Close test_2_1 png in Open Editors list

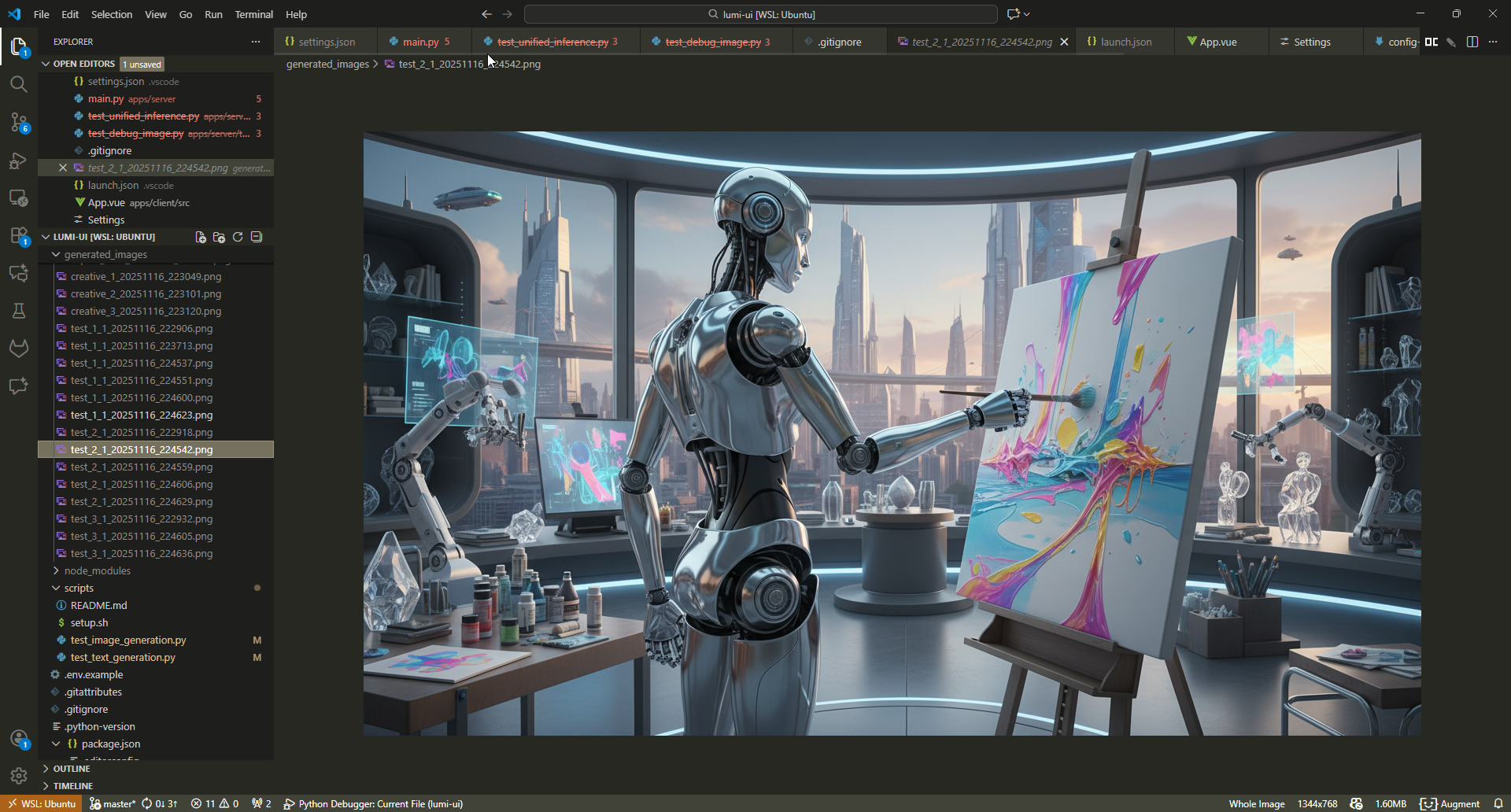tap(63, 168)
